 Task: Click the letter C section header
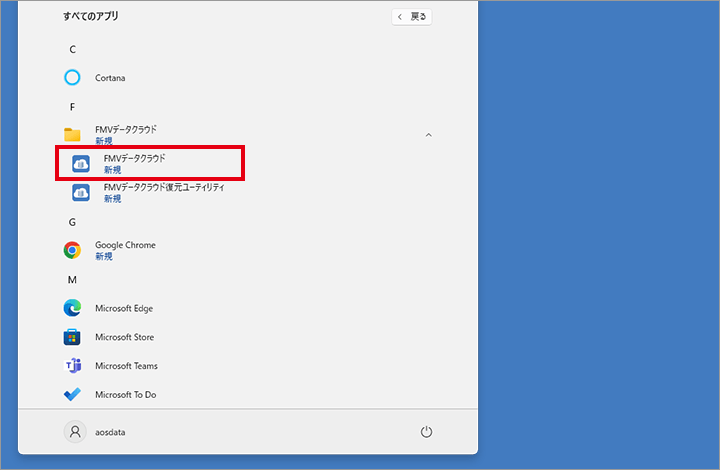[72, 49]
